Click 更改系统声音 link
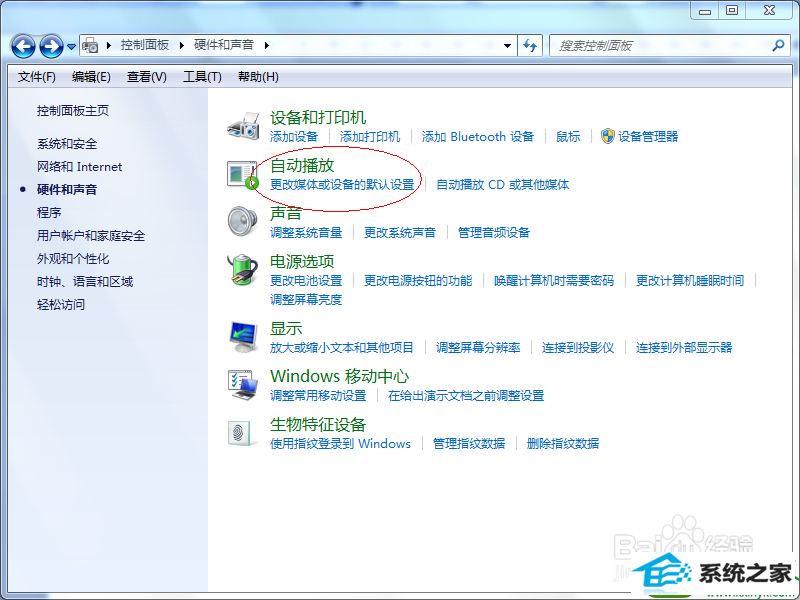Image resolution: width=800 pixels, height=600 pixels. click(x=399, y=233)
